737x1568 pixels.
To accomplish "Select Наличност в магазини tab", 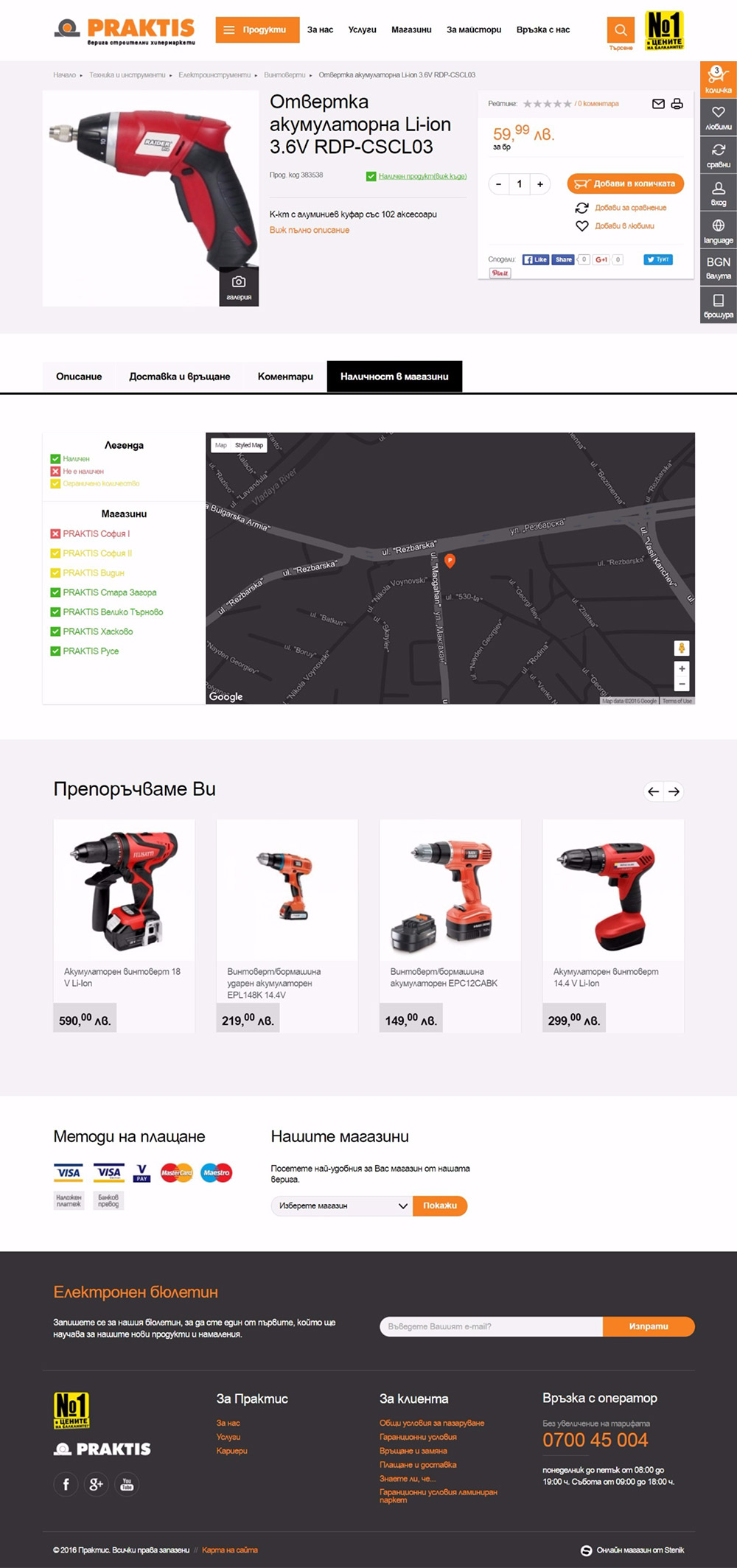I will coord(394,377).
